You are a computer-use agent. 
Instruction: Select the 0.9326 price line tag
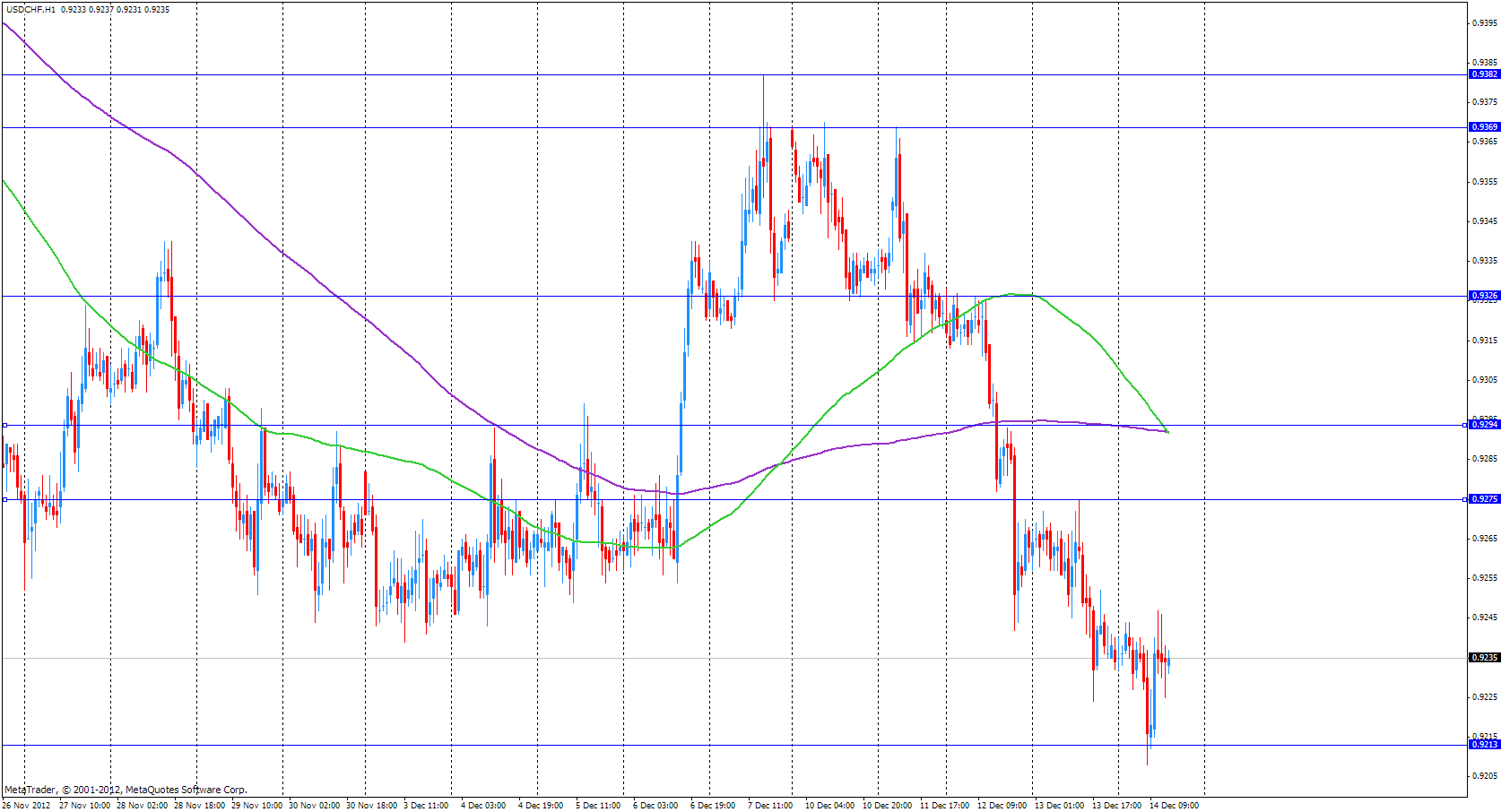click(x=1484, y=296)
